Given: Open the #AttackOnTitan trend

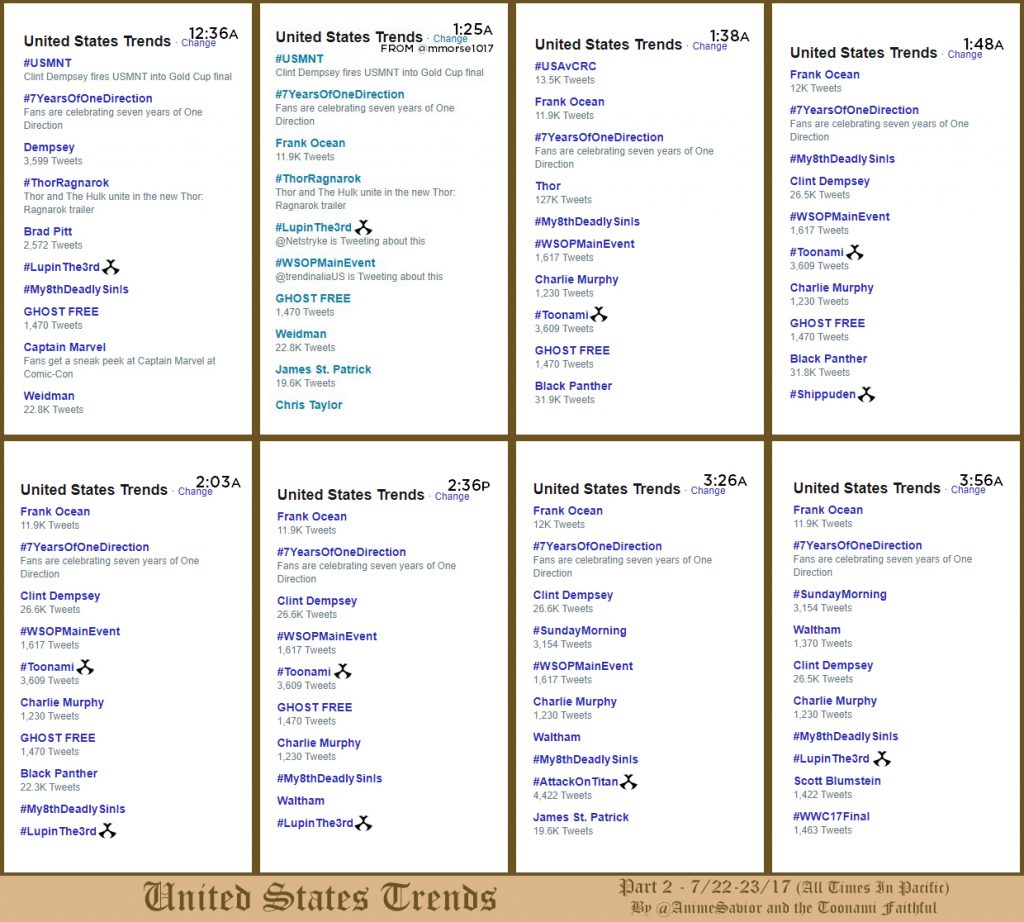Looking at the screenshot, I should (575, 782).
